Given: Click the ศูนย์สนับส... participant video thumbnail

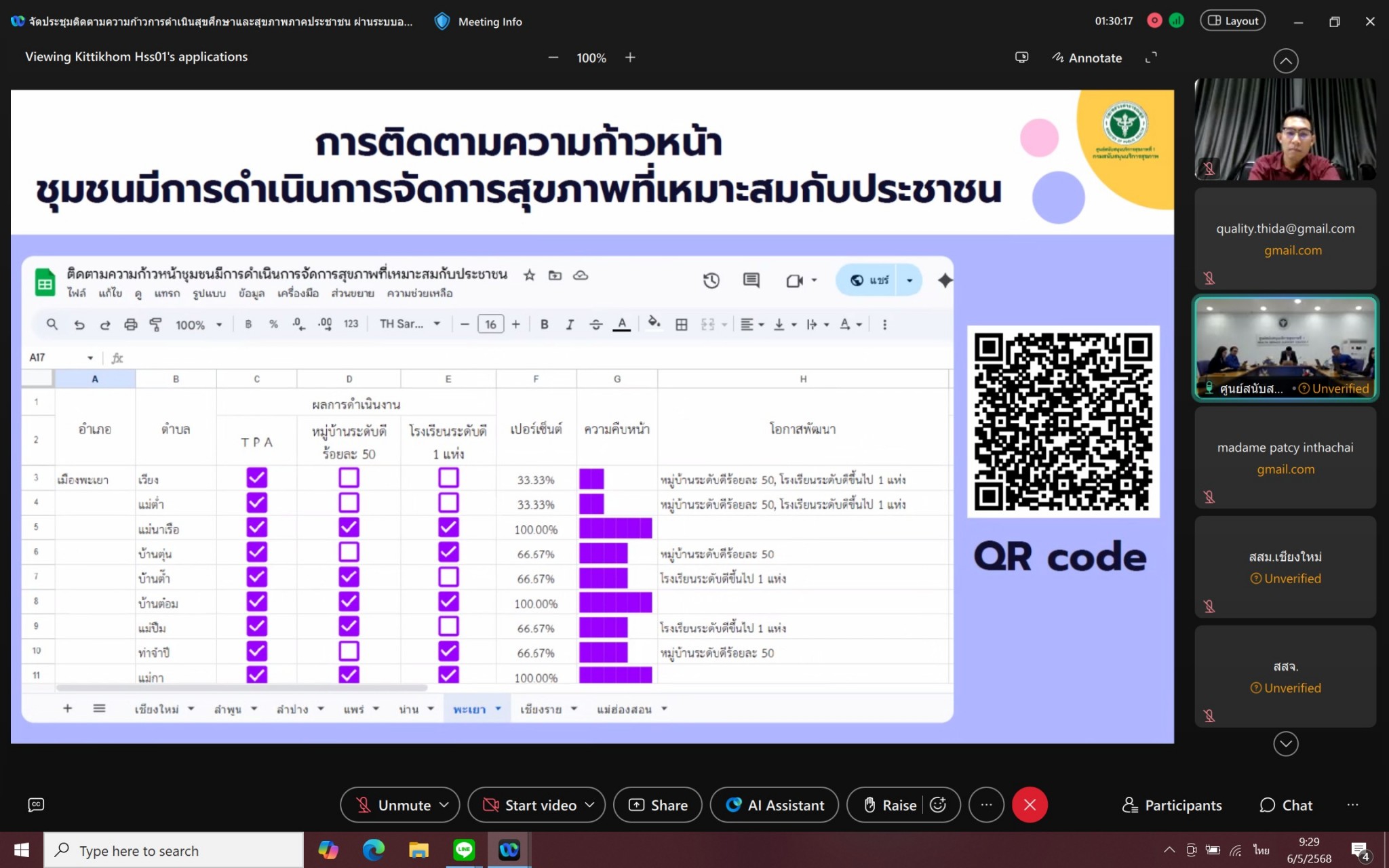Looking at the screenshot, I should coord(1285,348).
